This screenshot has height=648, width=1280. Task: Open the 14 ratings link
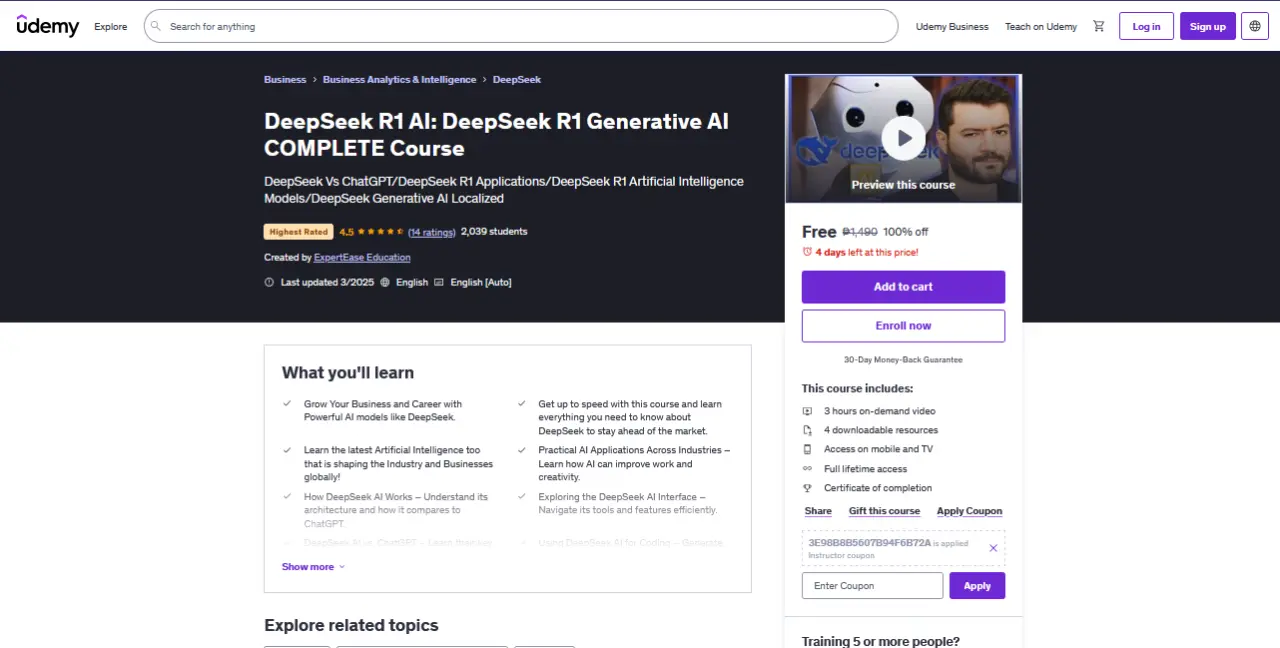(432, 232)
